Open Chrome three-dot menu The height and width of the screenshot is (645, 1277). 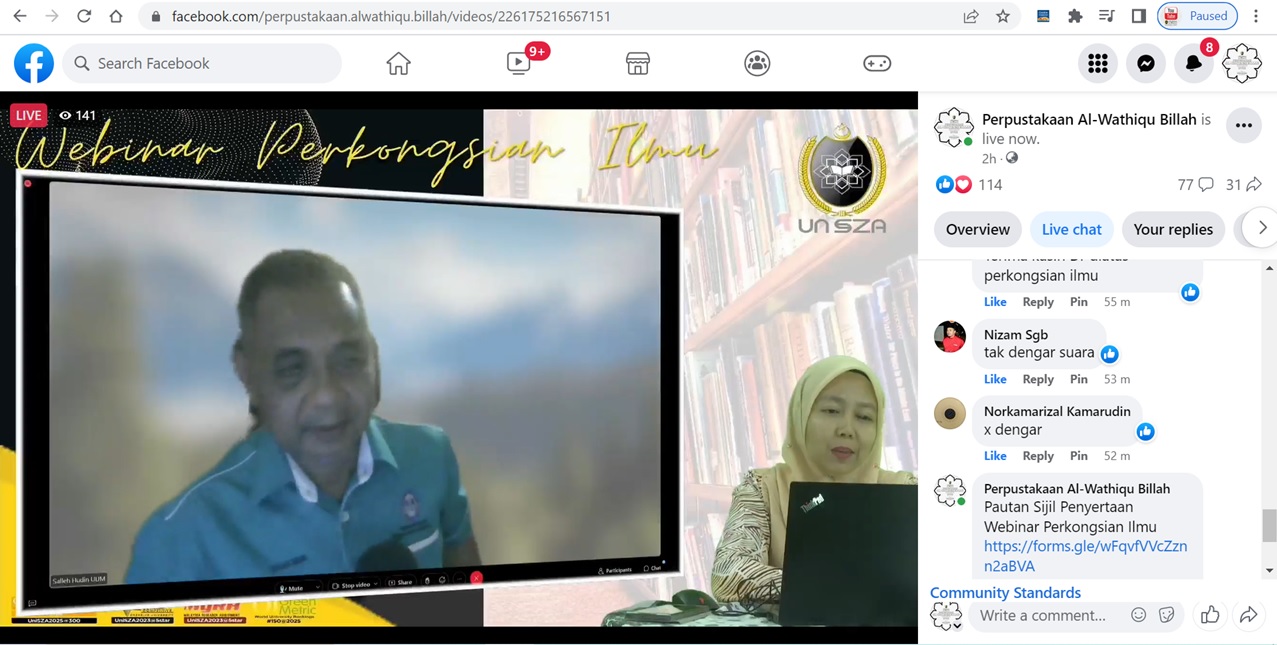tap(1256, 16)
